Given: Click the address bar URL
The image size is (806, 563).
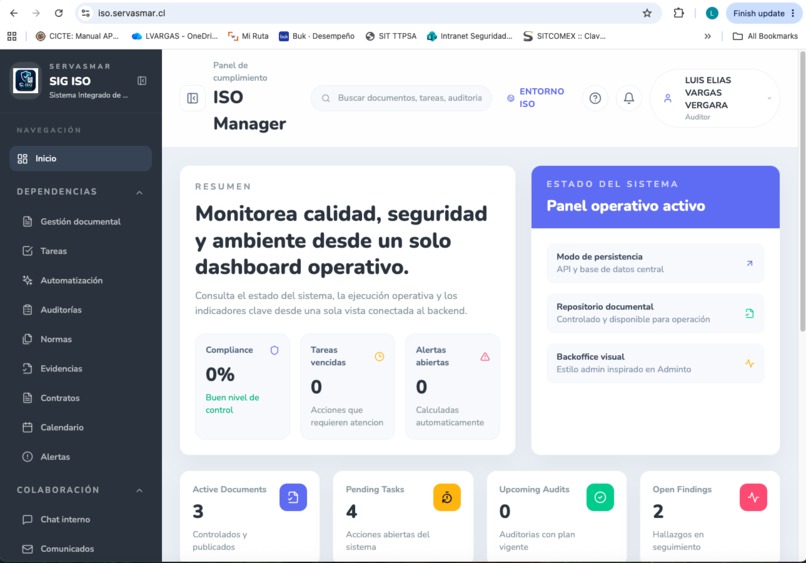Looking at the screenshot, I should pyautogui.click(x=132, y=13).
